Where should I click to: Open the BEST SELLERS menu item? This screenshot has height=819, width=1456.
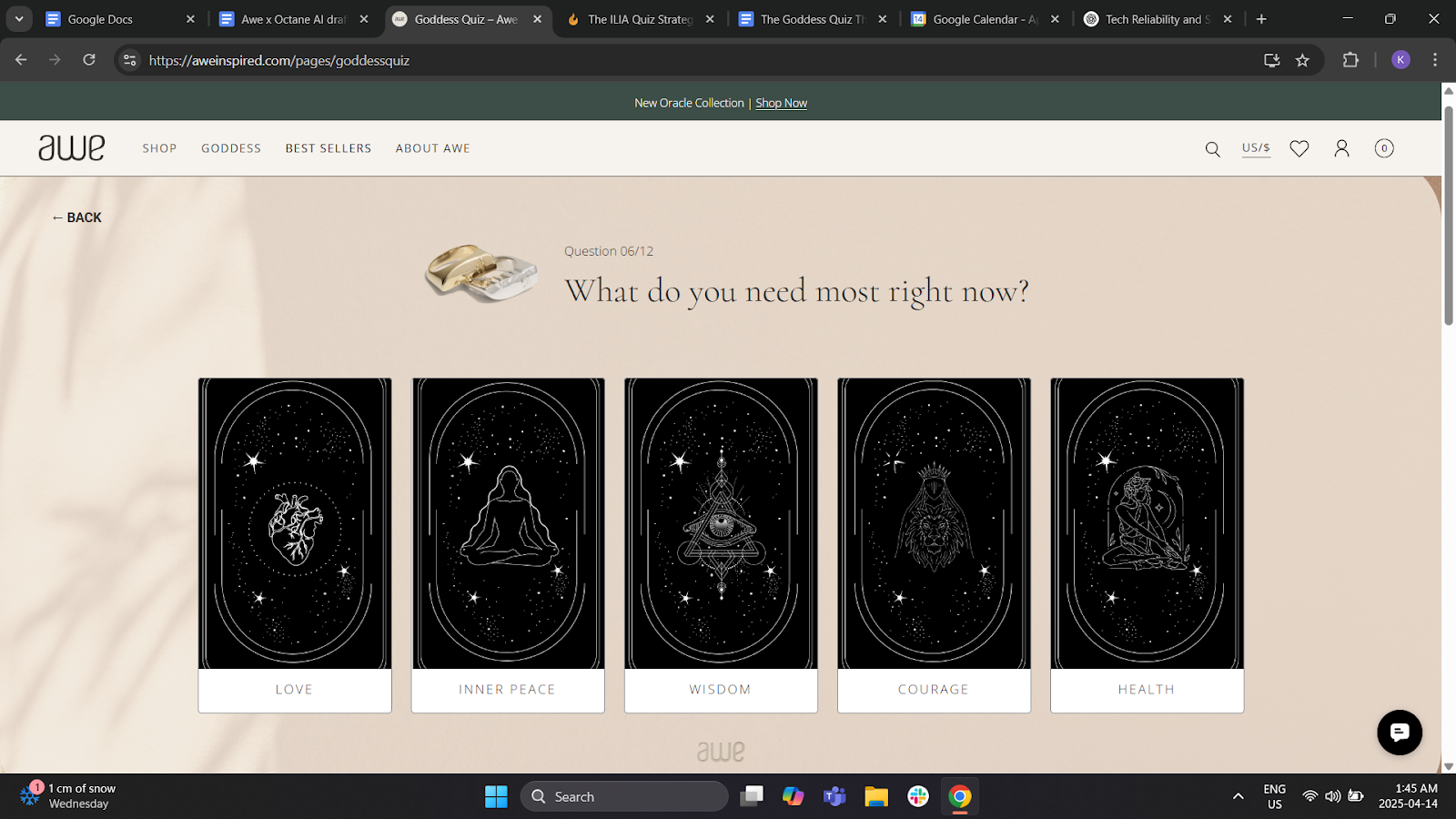[328, 148]
